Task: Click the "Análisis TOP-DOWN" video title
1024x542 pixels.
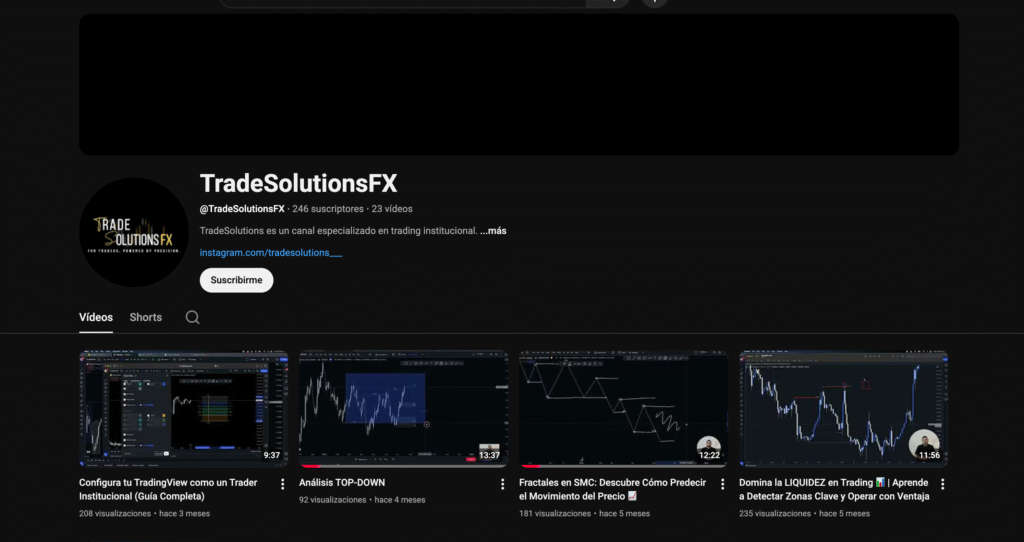Action: tap(342, 483)
